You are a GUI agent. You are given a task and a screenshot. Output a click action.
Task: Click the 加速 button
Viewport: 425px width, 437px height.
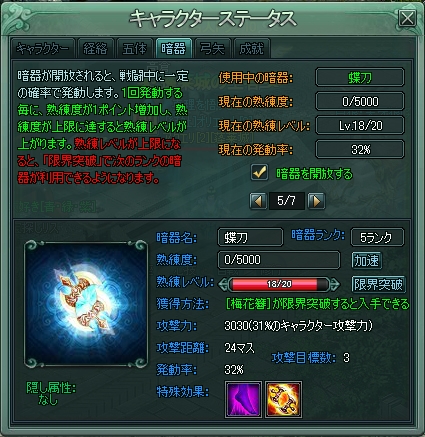coord(367,260)
